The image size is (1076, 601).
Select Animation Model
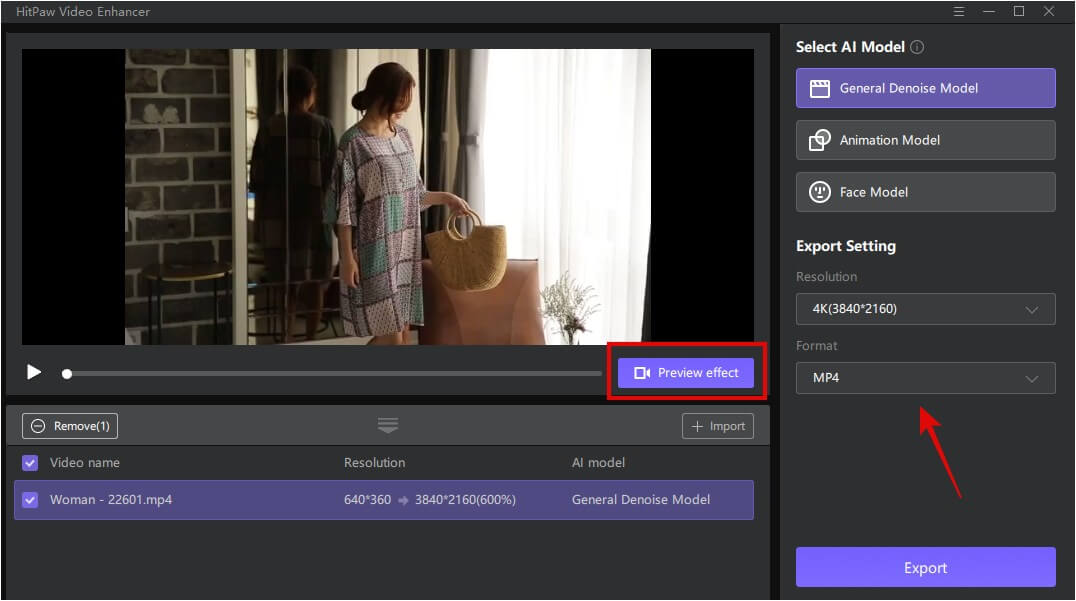925,140
